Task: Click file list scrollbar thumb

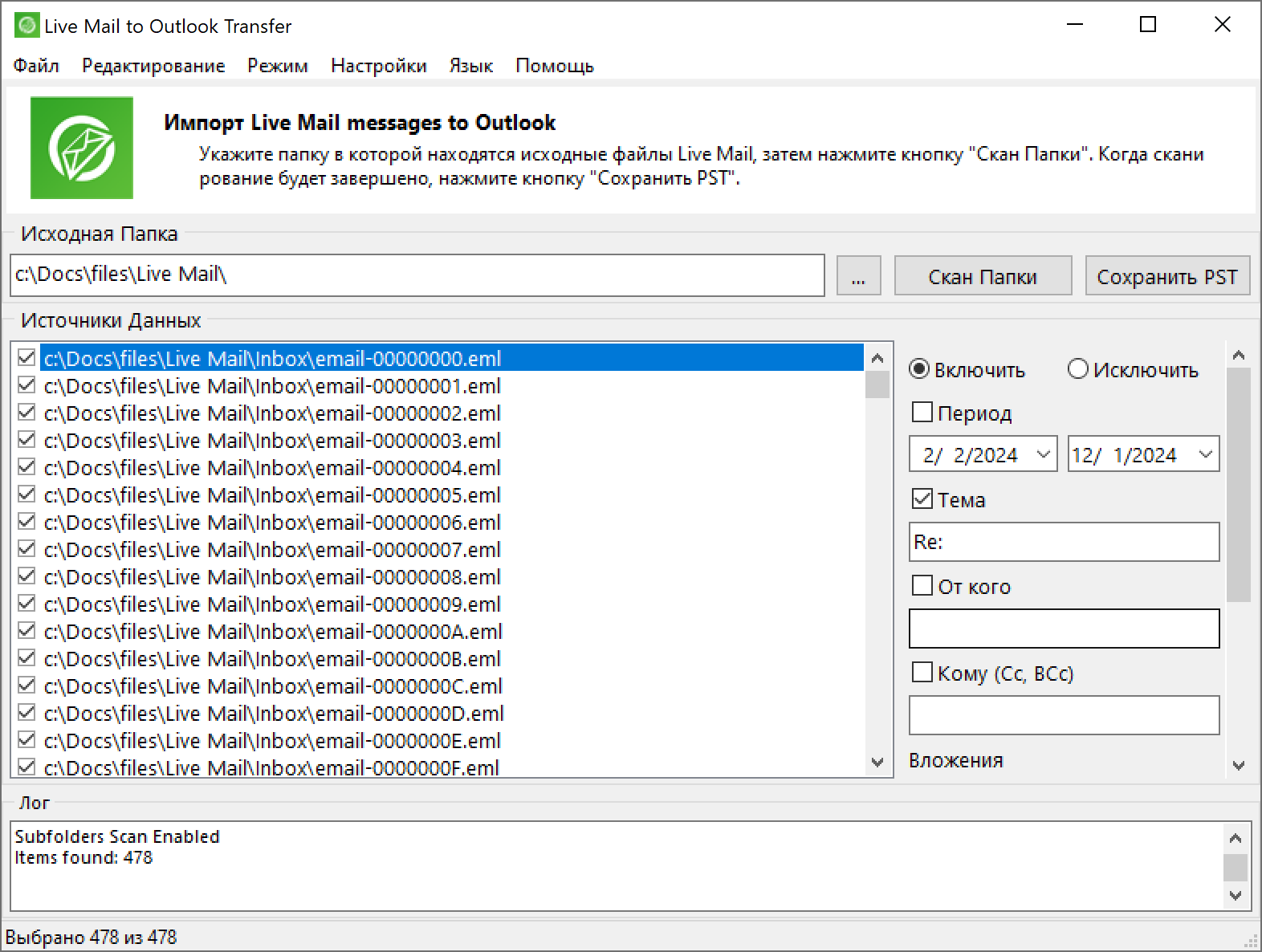Action: pos(877,384)
